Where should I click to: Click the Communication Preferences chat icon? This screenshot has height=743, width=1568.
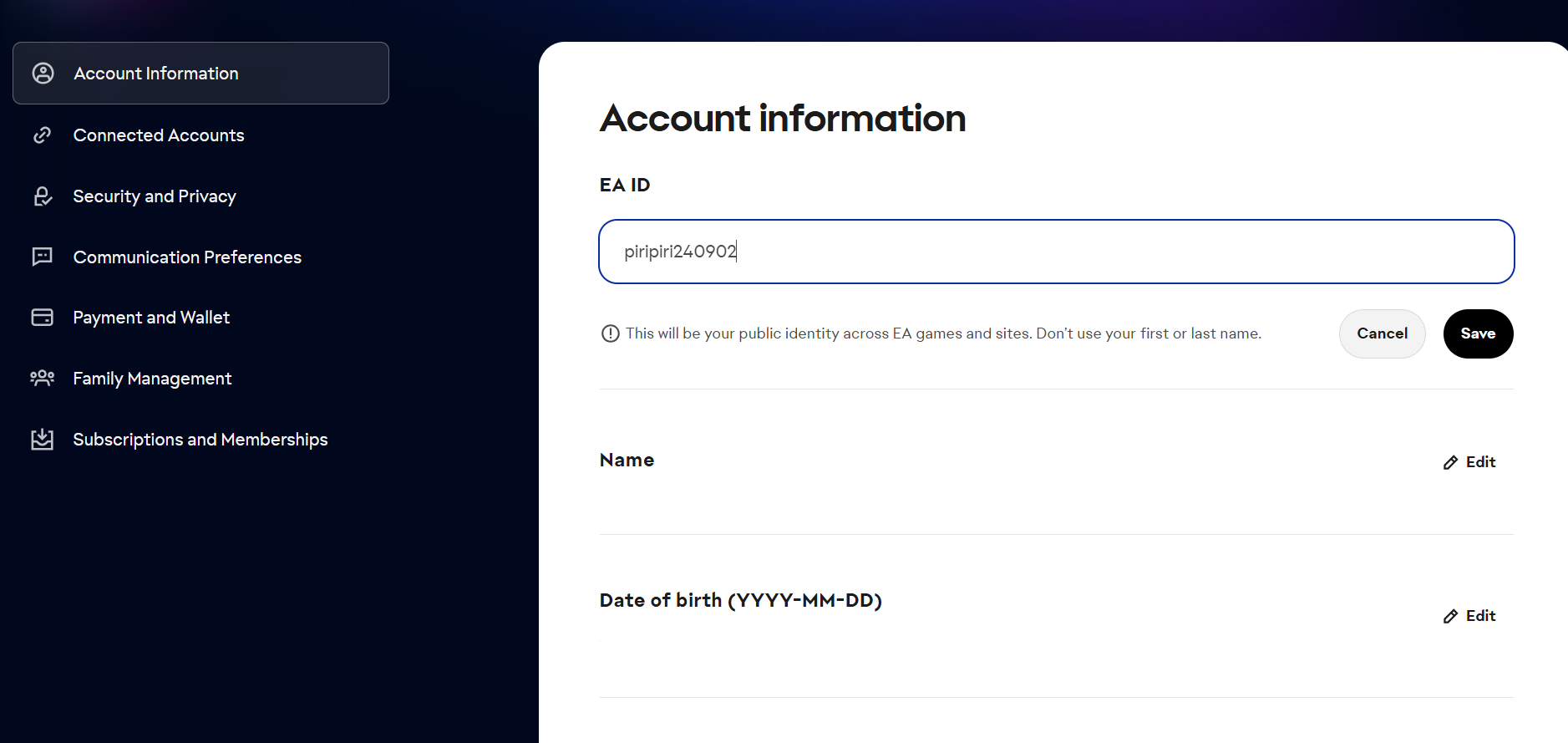click(x=43, y=257)
